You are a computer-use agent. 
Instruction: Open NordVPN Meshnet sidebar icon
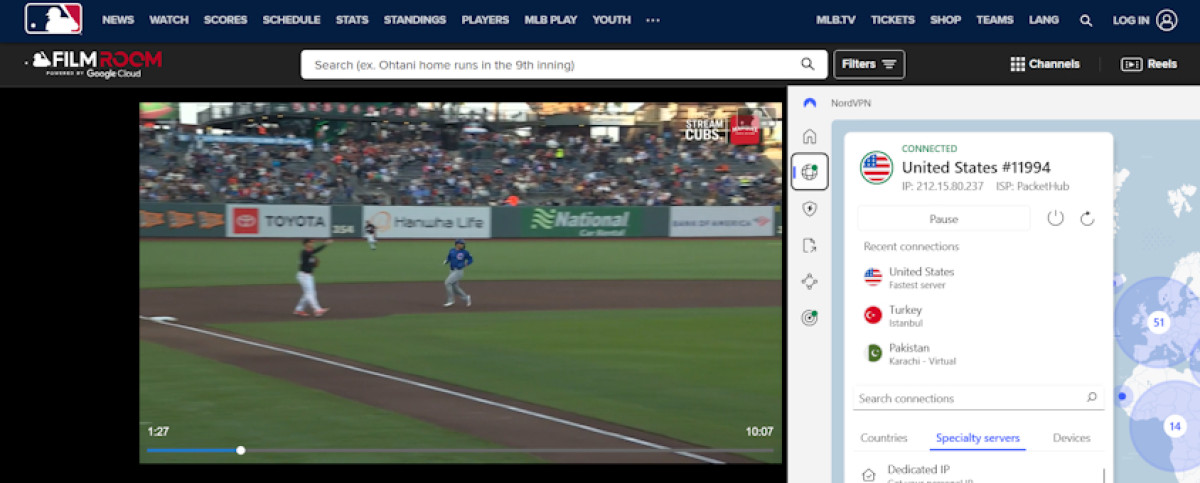[x=810, y=282]
